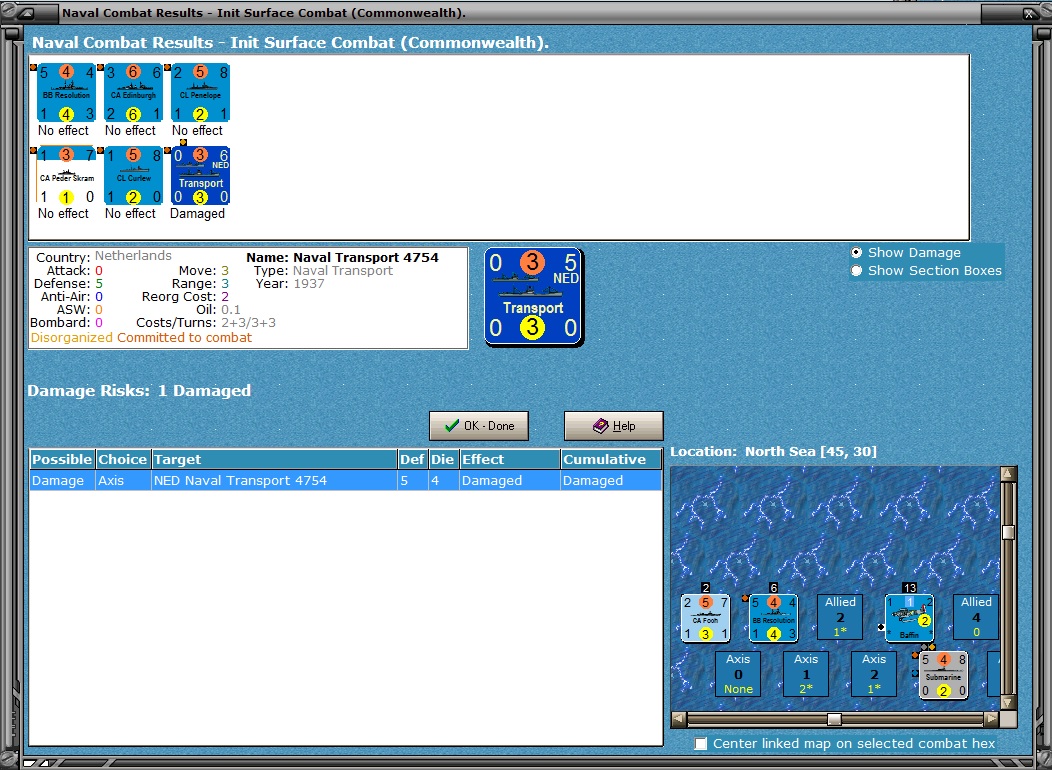1052x770 pixels.
Task: Click the stack count 6 above BB Resolution
Action: click(774, 588)
